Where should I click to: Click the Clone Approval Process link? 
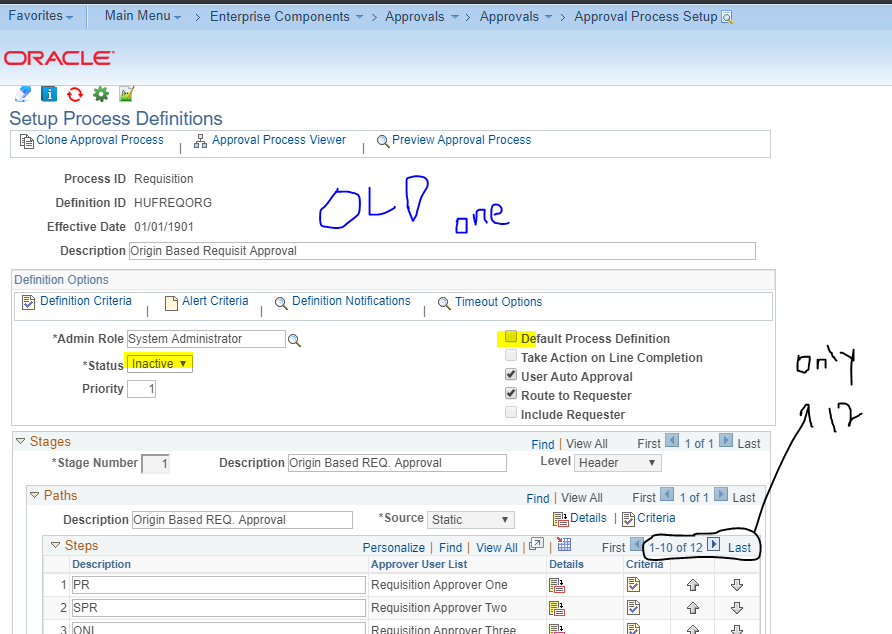point(99,140)
